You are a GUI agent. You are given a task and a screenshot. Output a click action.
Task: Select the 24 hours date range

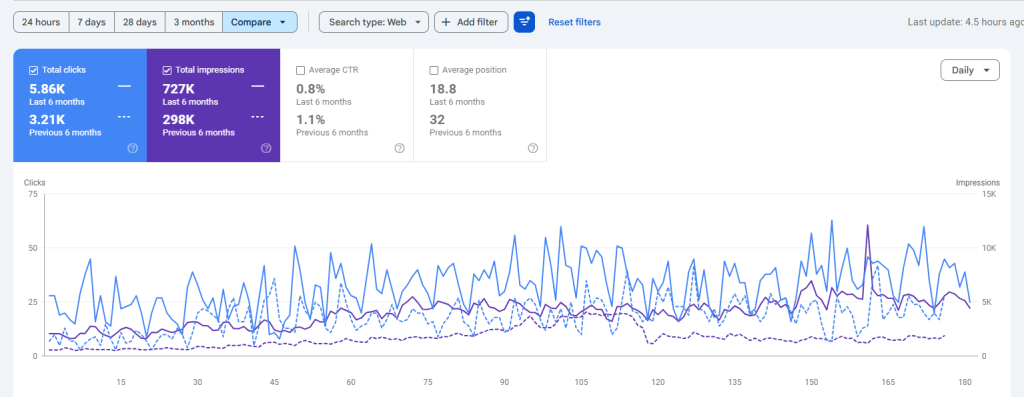click(41, 22)
